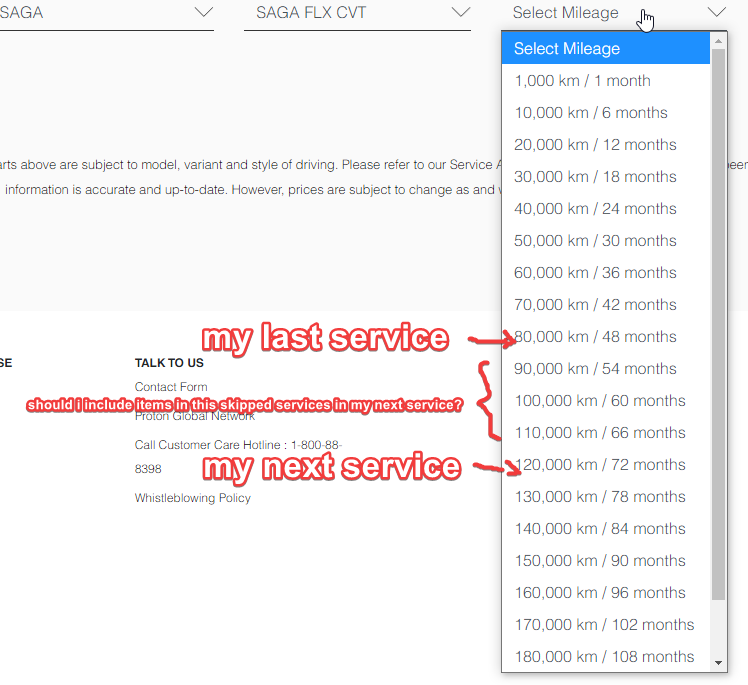Image resolution: width=748 pixels, height=685 pixels.
Task: Select 120,000 km / 72 months service
Action: pyautogui.click(x=599, y=465)
